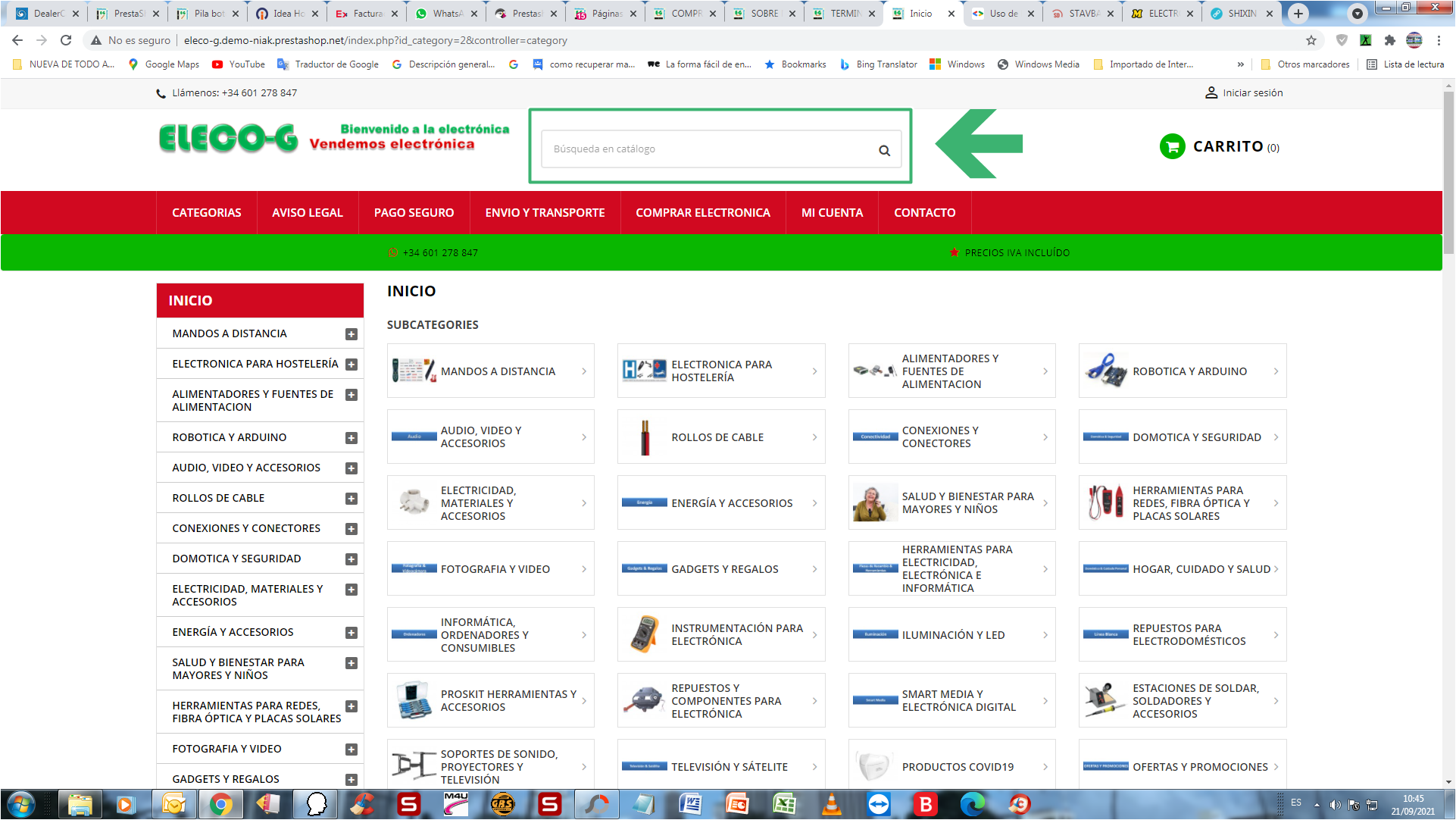1456x820 pixels.
Task: Click the user icon beside Iniciar sesión
Action: [x=1211, y=92]
